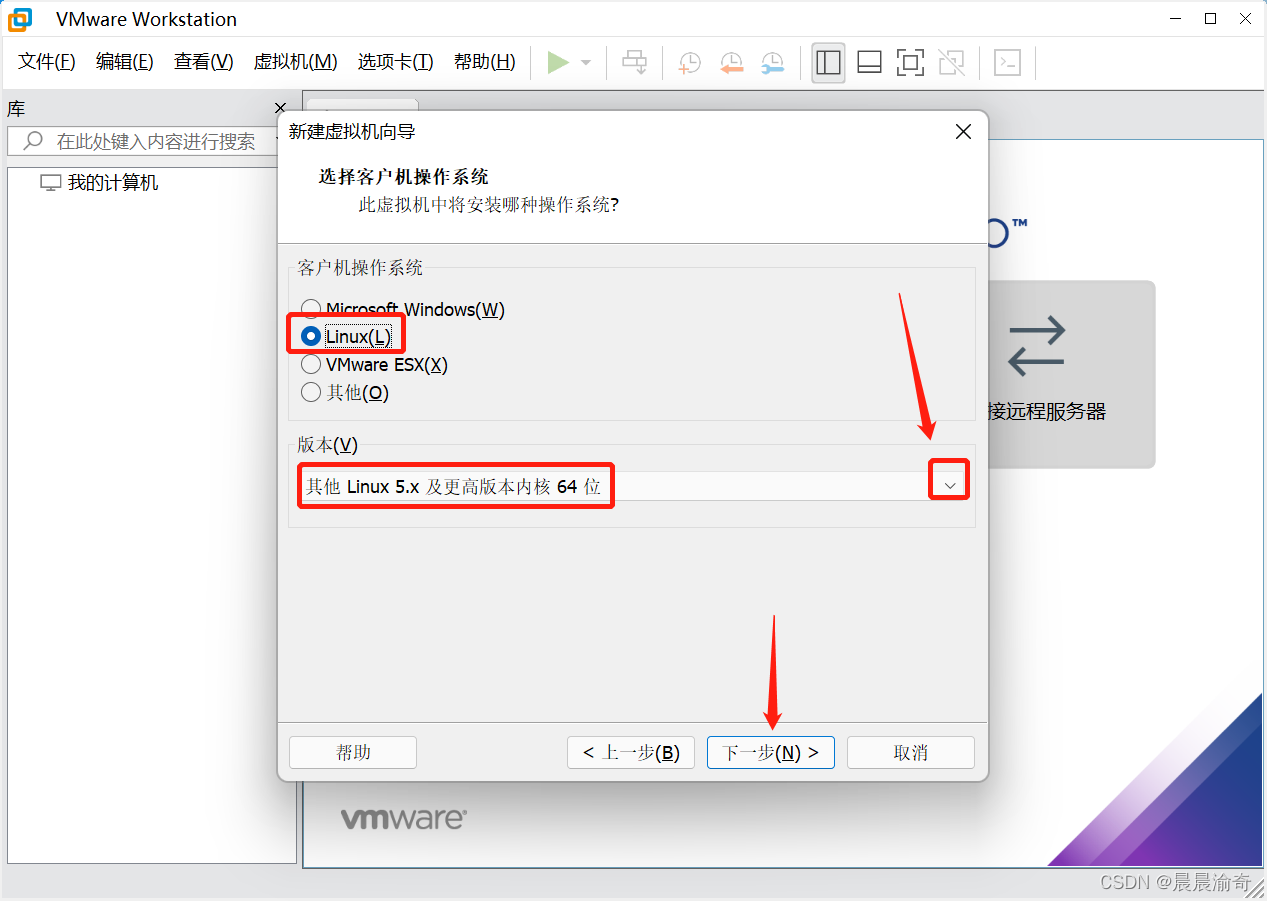Open the 查看(V) menu
Image resolution: width=1267 pixels, height=901 pixels.
click(x=204, y=62)
